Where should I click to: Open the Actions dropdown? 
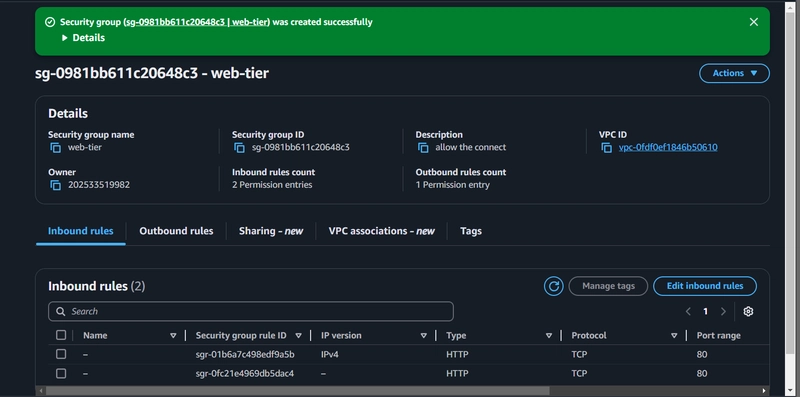[x=734, y=73]
